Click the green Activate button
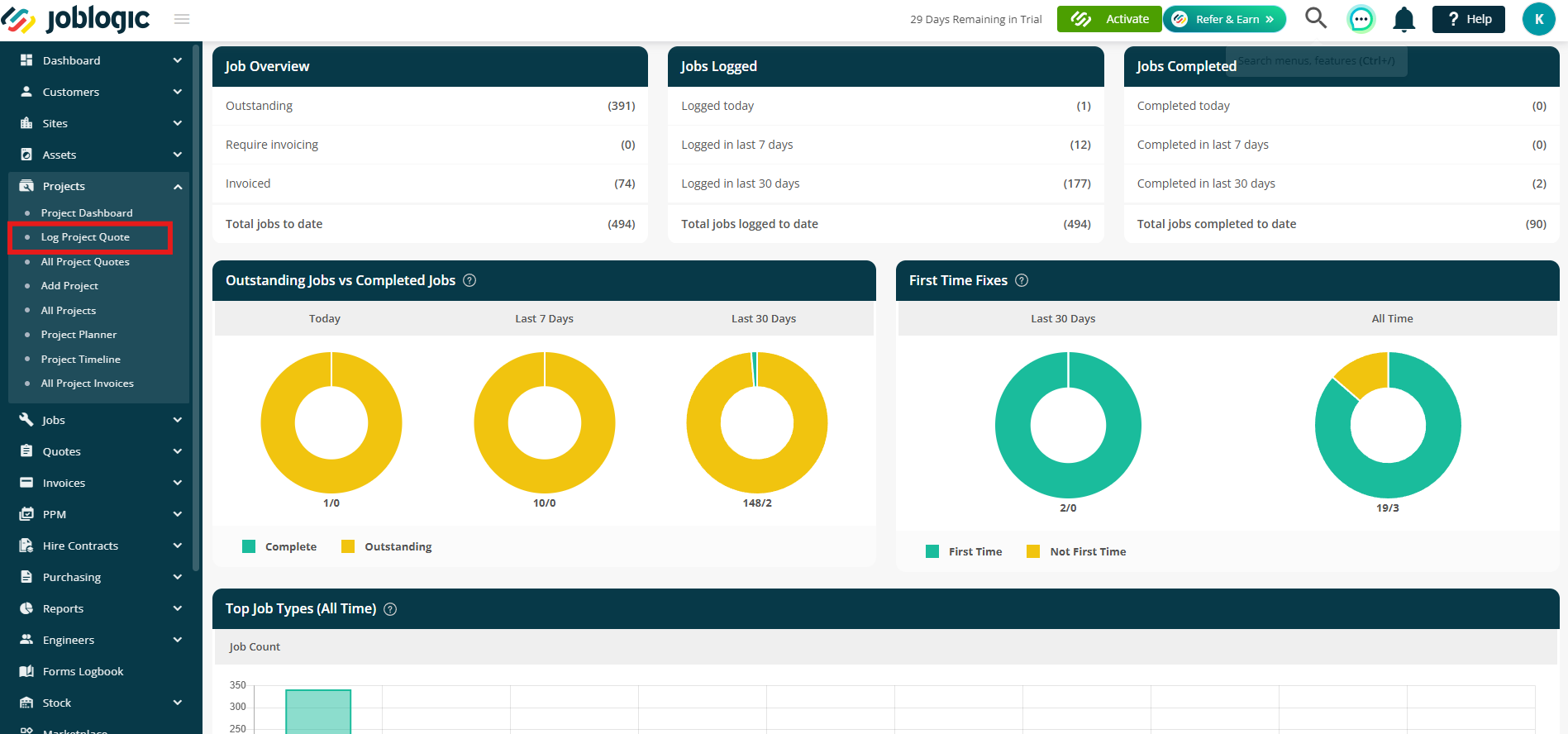This screenshot has height=734, width=1568. pyautogui.click(x=1109, y=19)
